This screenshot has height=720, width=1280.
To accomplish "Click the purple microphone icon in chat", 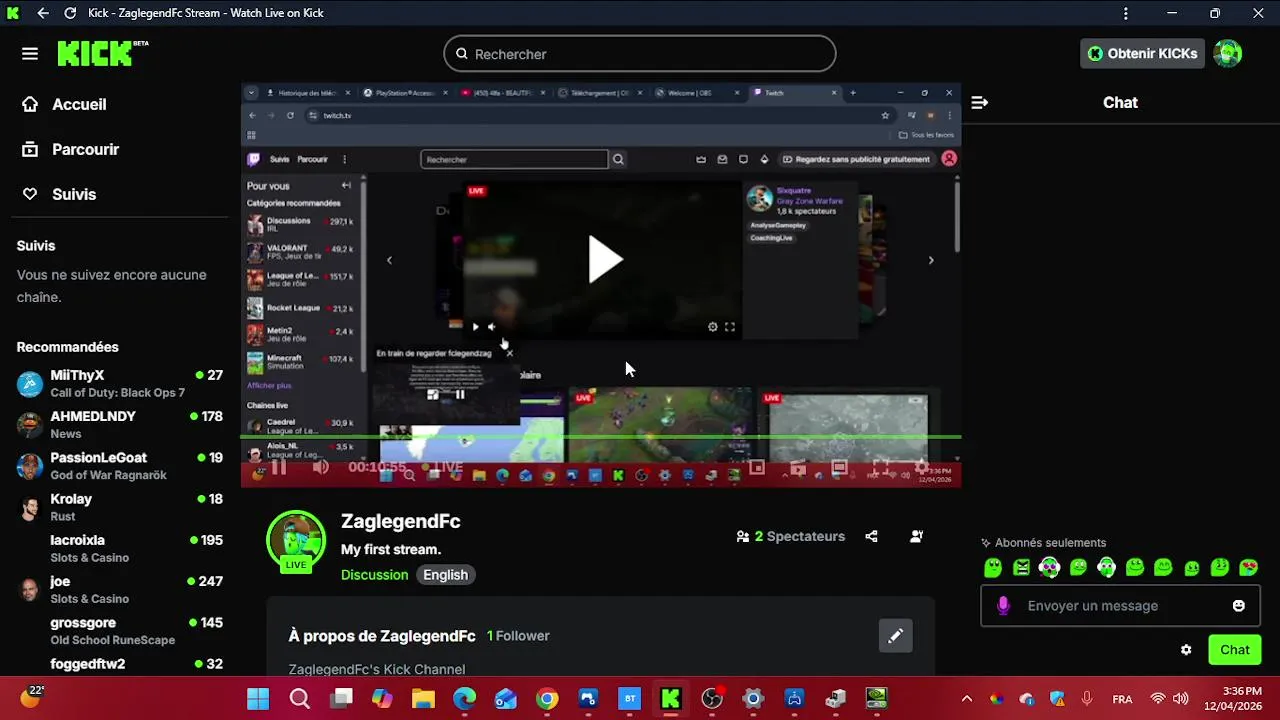I will pyautogui.click(x=1003, y=606).
